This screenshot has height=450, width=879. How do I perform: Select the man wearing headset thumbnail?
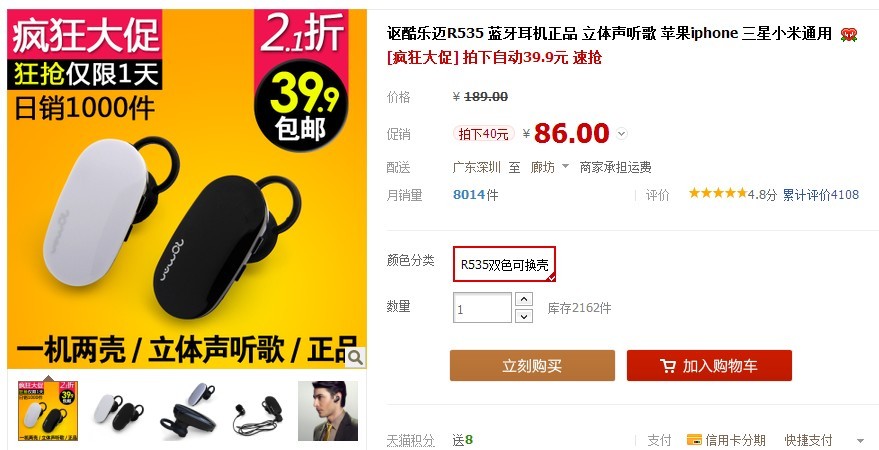(x=328, y=411)
